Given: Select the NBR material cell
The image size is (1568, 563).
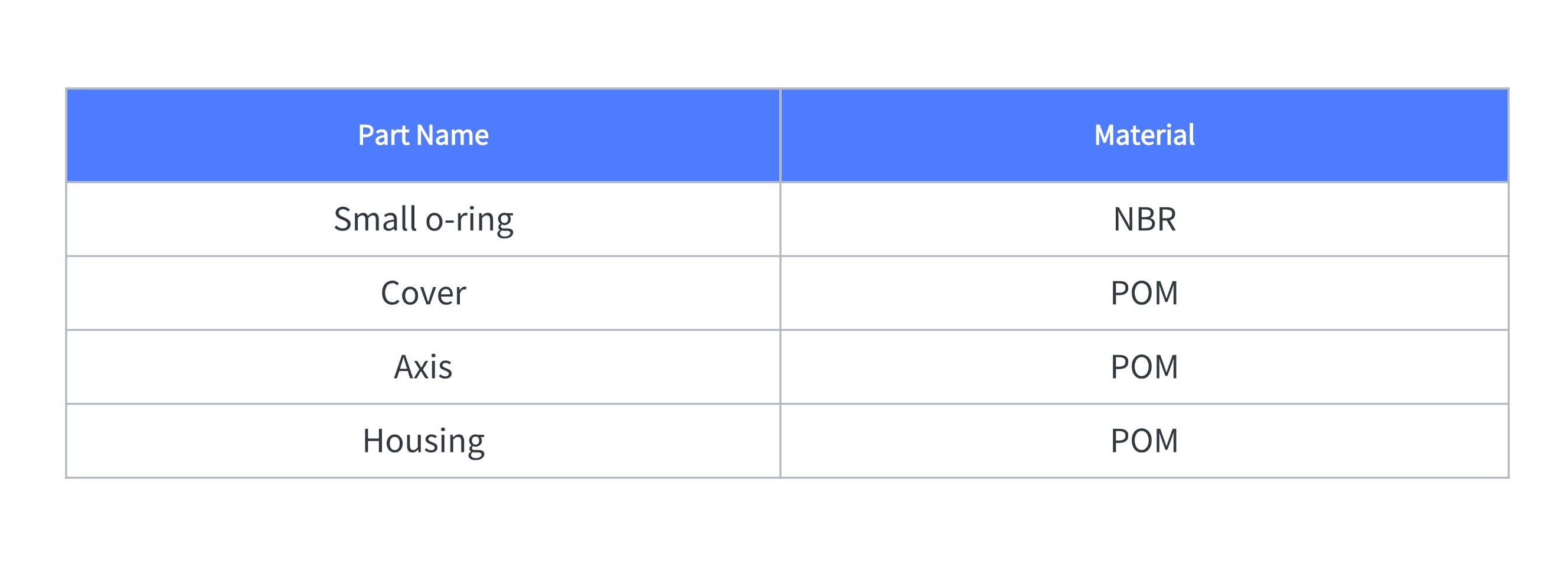Looking at the screenshot, I should pos(1144,219).
